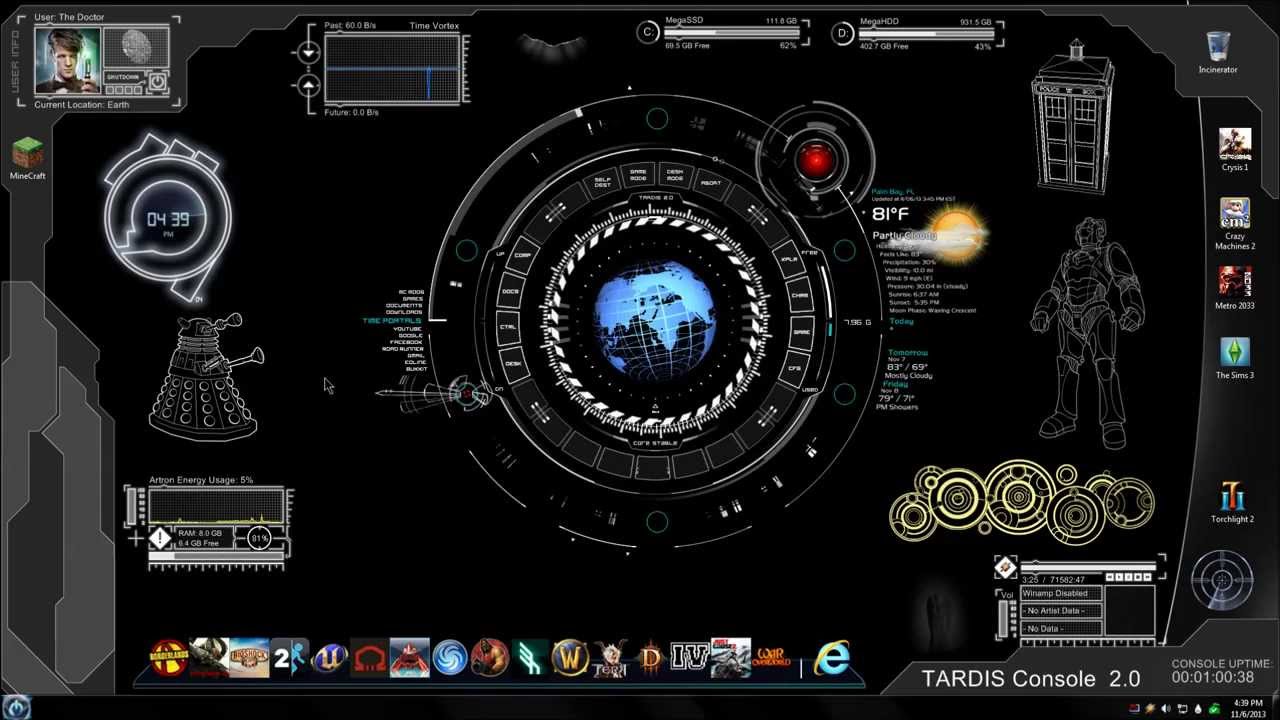The width and height of the screenshot is (1280, 720).
Task: Click the Windows Start orb
Action: pyautogui.click(x=15, y=707)
